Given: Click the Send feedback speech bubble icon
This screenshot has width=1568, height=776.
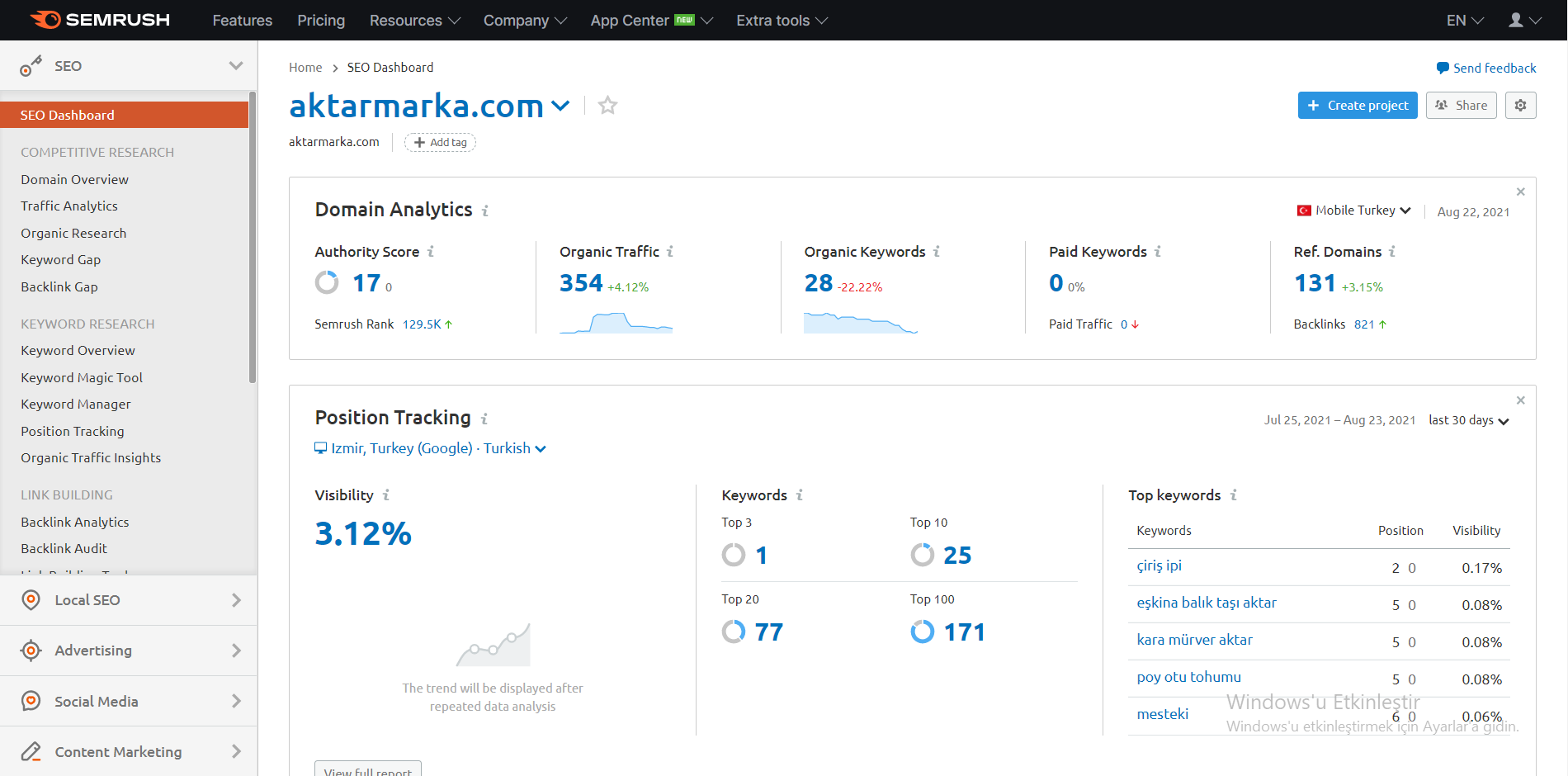Looking at the screenshot, I should point(1442,68).
